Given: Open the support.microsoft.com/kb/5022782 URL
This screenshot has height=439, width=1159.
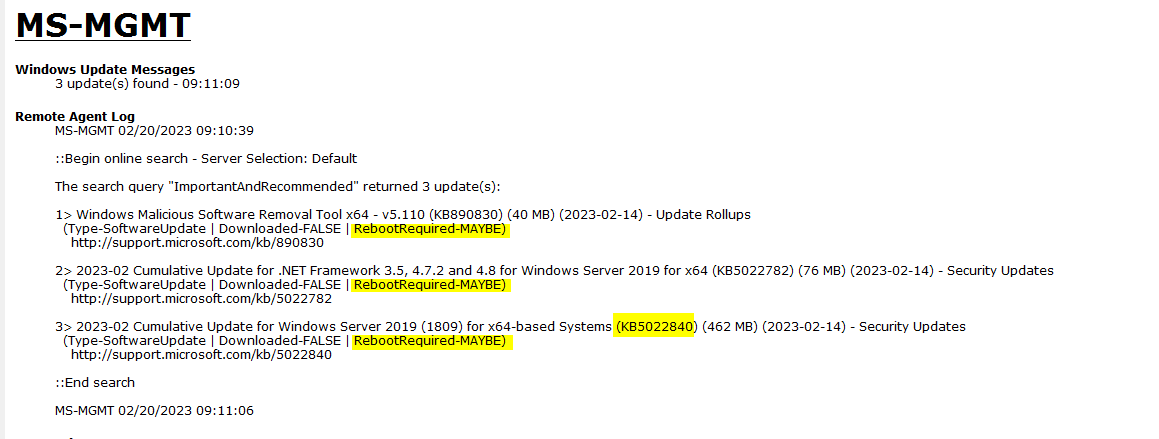Looking at the screenshot, I should pyautogui.click(x=201, y=299).
